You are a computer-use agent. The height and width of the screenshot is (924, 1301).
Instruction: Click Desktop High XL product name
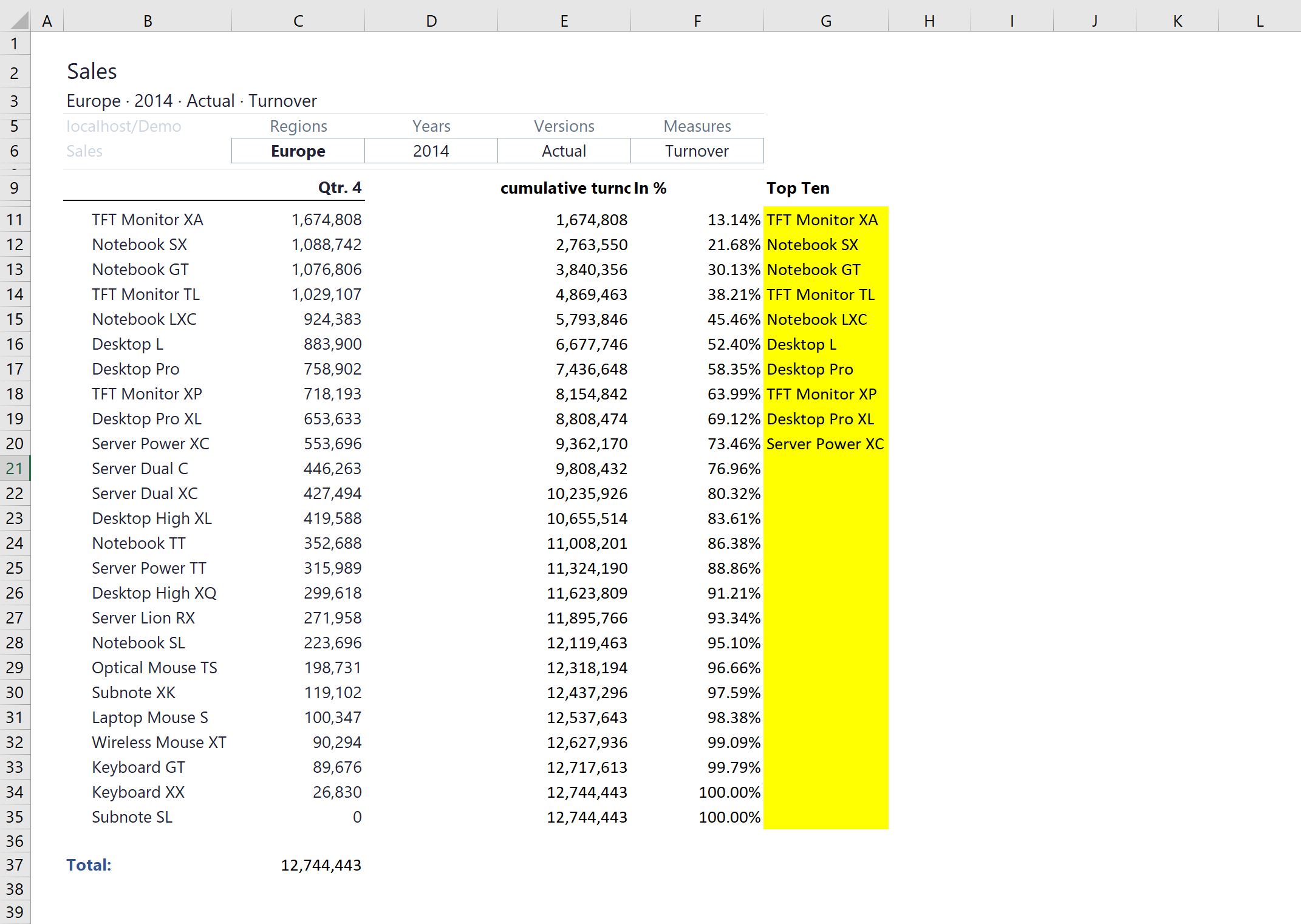click(152, 518)
